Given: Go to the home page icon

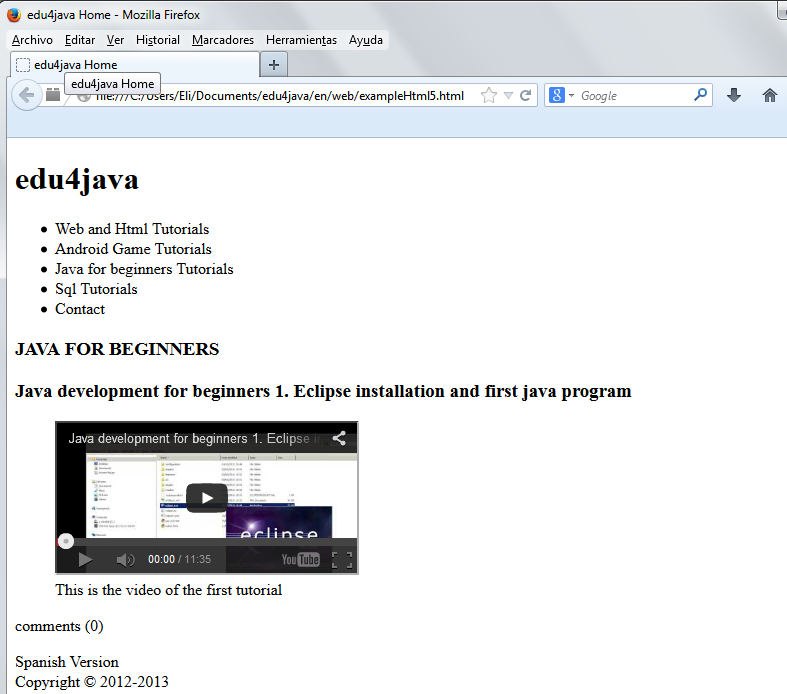Looking at the screenshot, I should pos(769,95).
